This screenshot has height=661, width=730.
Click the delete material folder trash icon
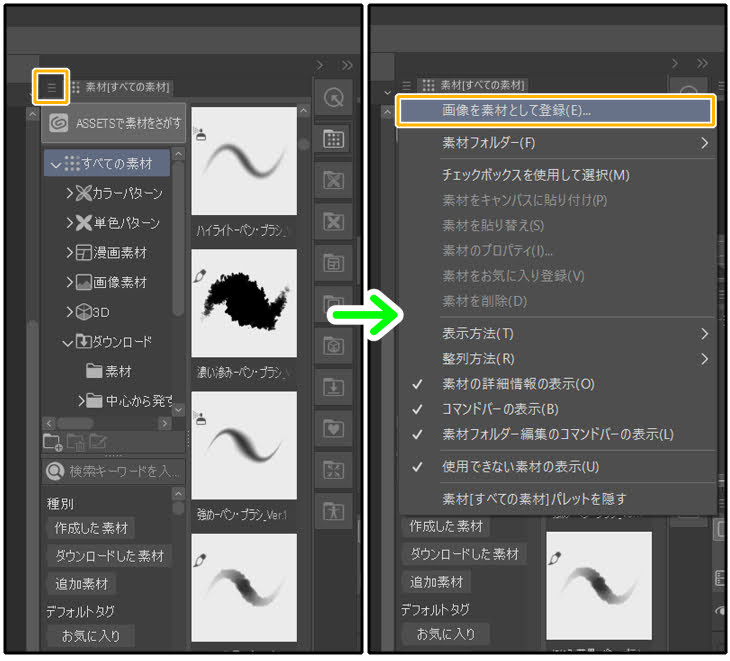pos(76,442)
